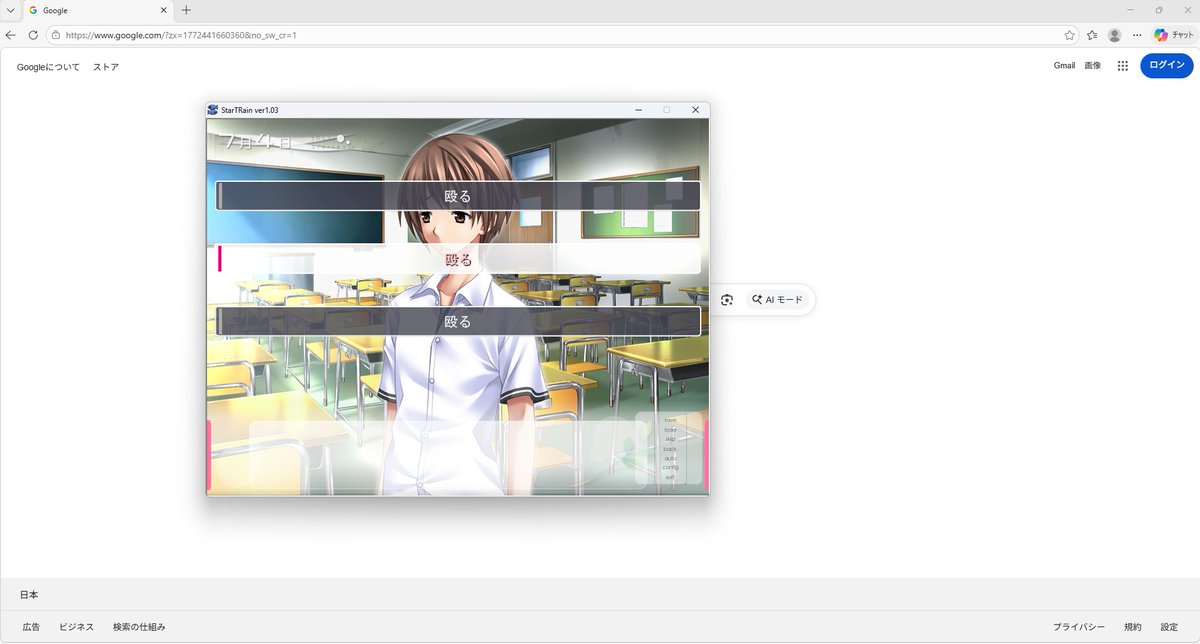Click save in the game menu

click(670, 420)
